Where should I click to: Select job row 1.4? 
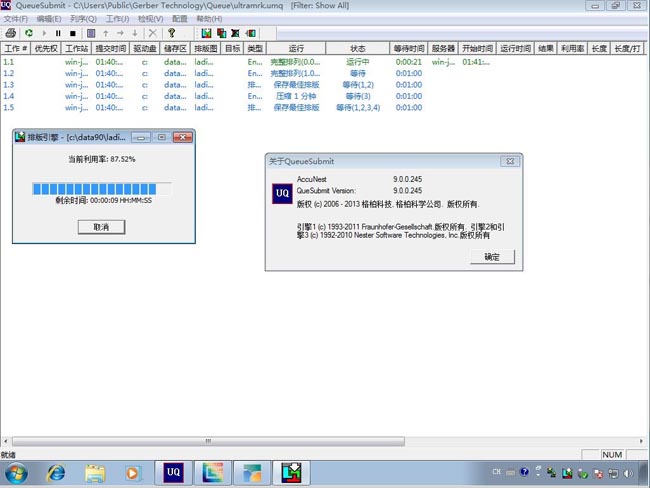(x=323, y=96)
